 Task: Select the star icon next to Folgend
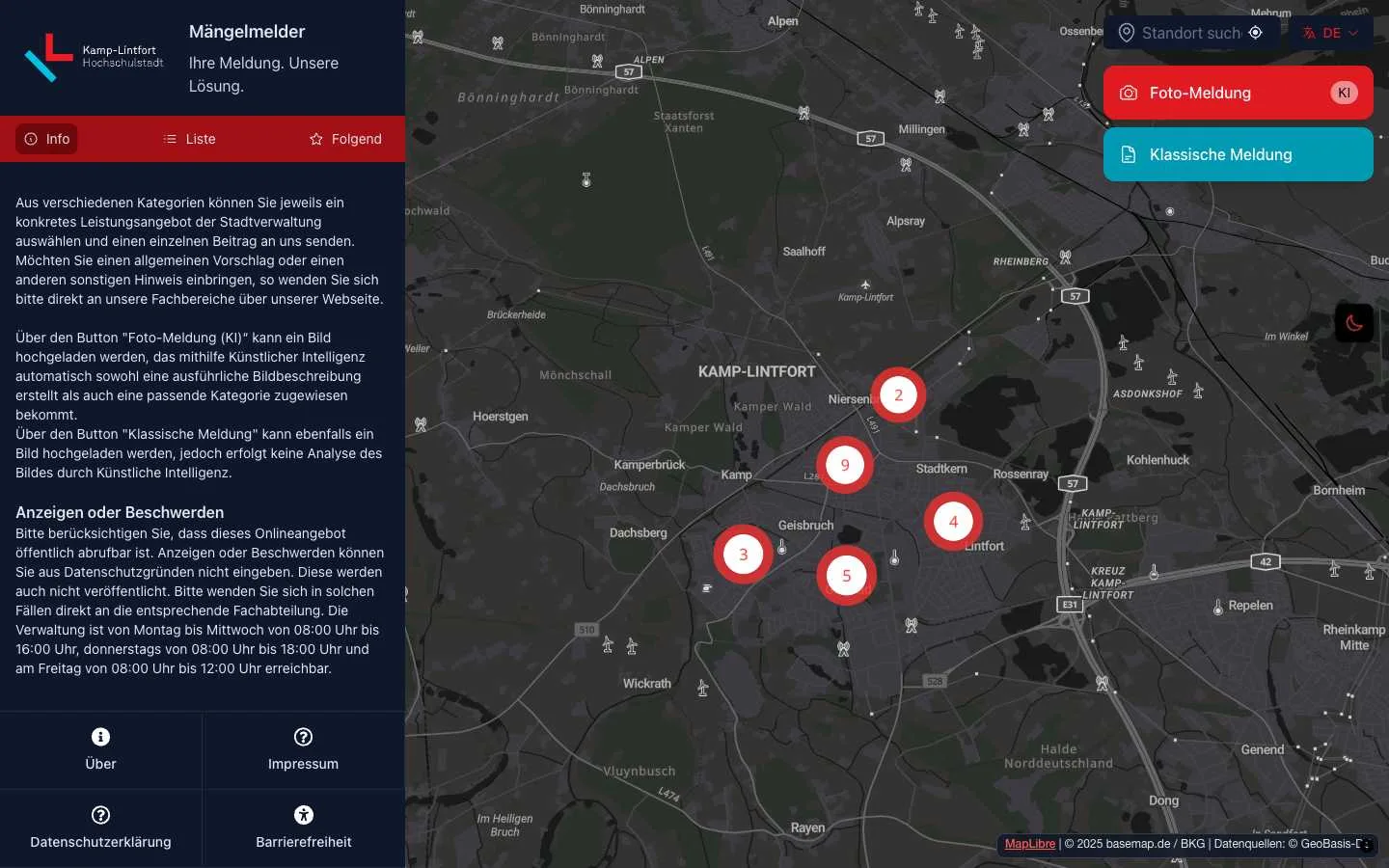315,139
